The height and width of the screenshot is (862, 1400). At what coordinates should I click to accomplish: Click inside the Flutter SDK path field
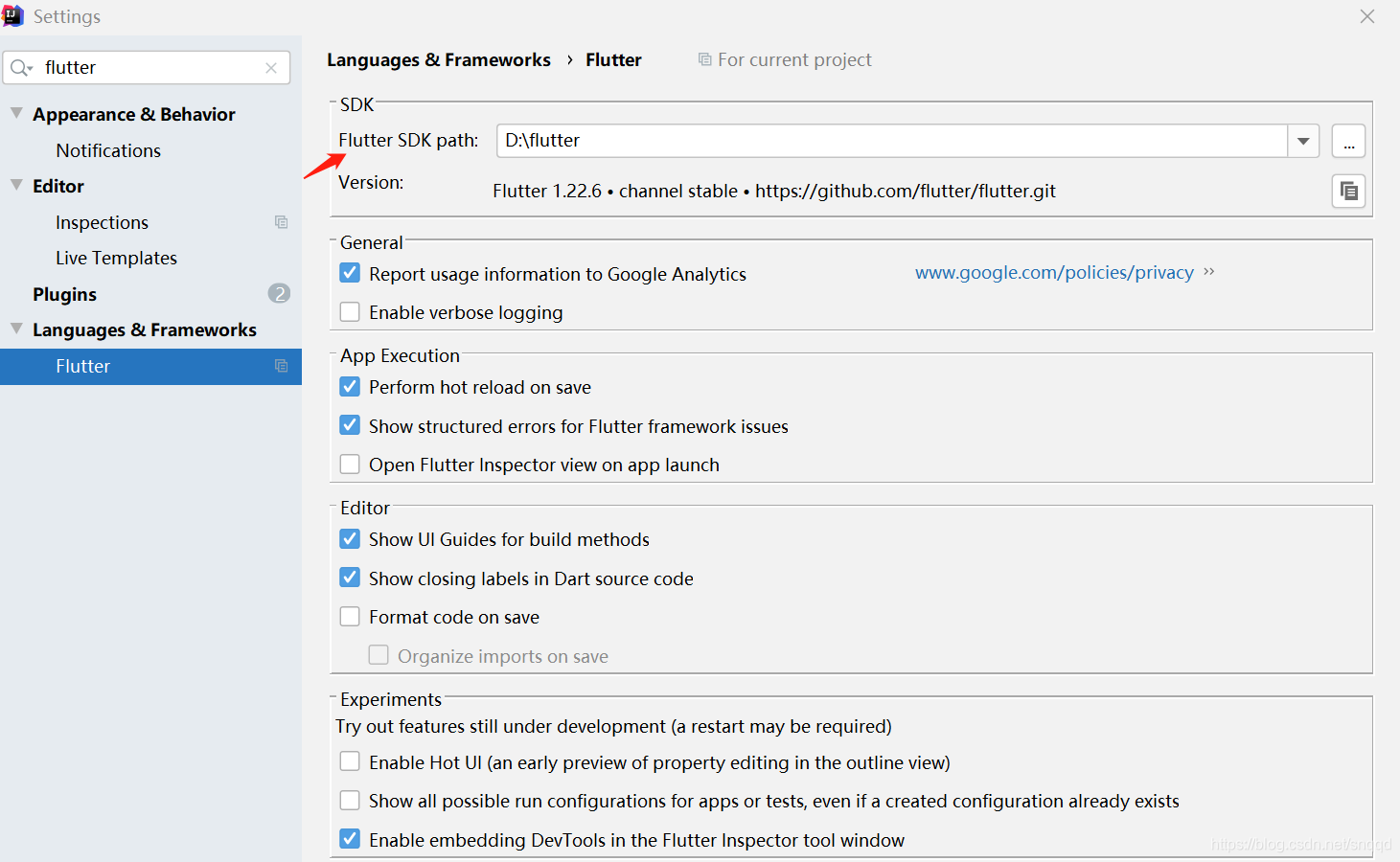tap(891, 141)
